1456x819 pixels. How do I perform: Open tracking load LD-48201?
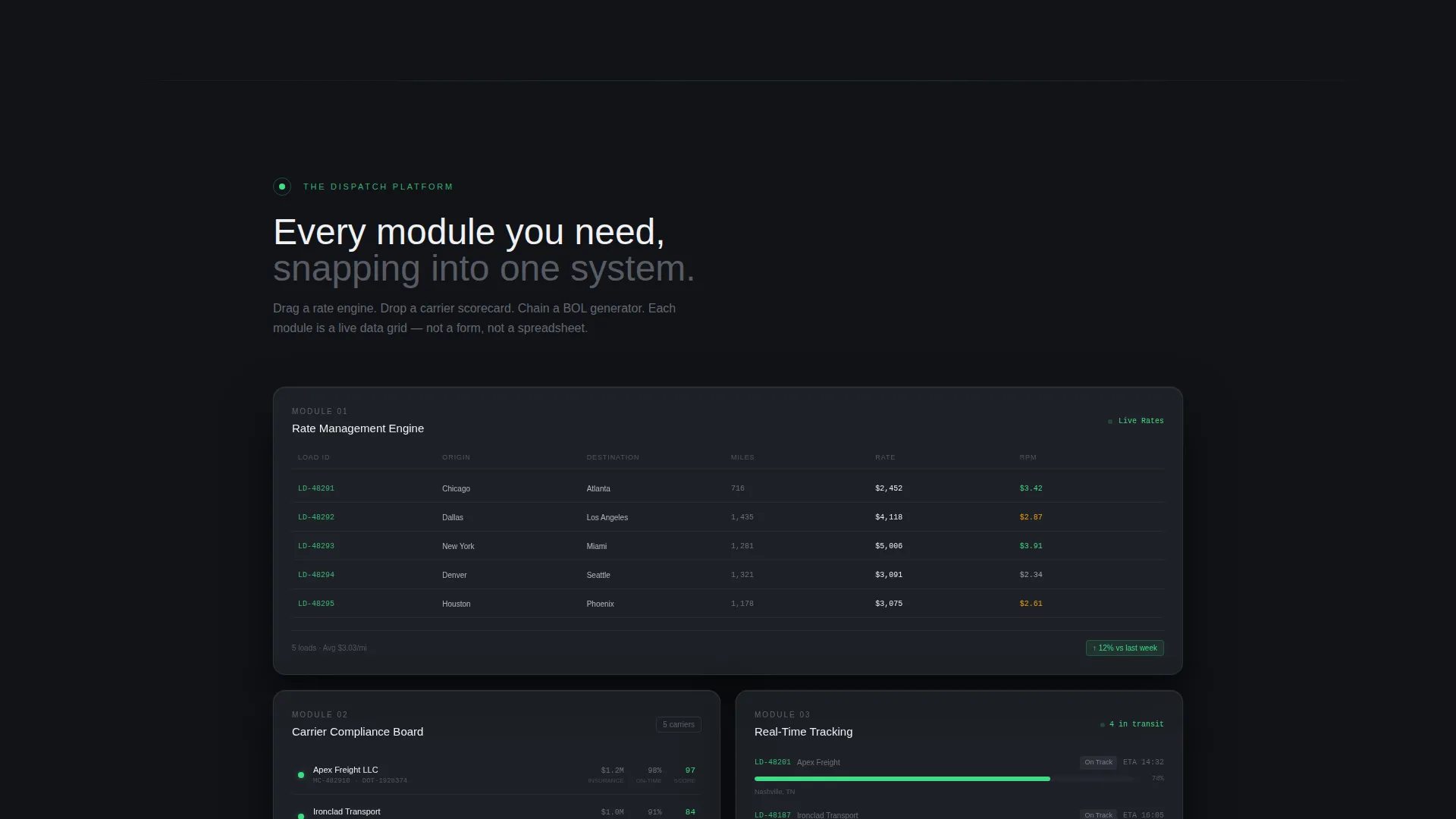[x=773, y=762]
